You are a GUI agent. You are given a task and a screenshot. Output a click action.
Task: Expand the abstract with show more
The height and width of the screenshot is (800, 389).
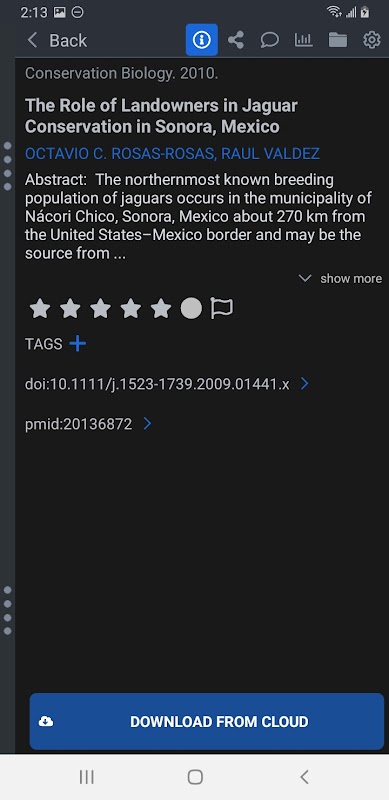point(340,279)
